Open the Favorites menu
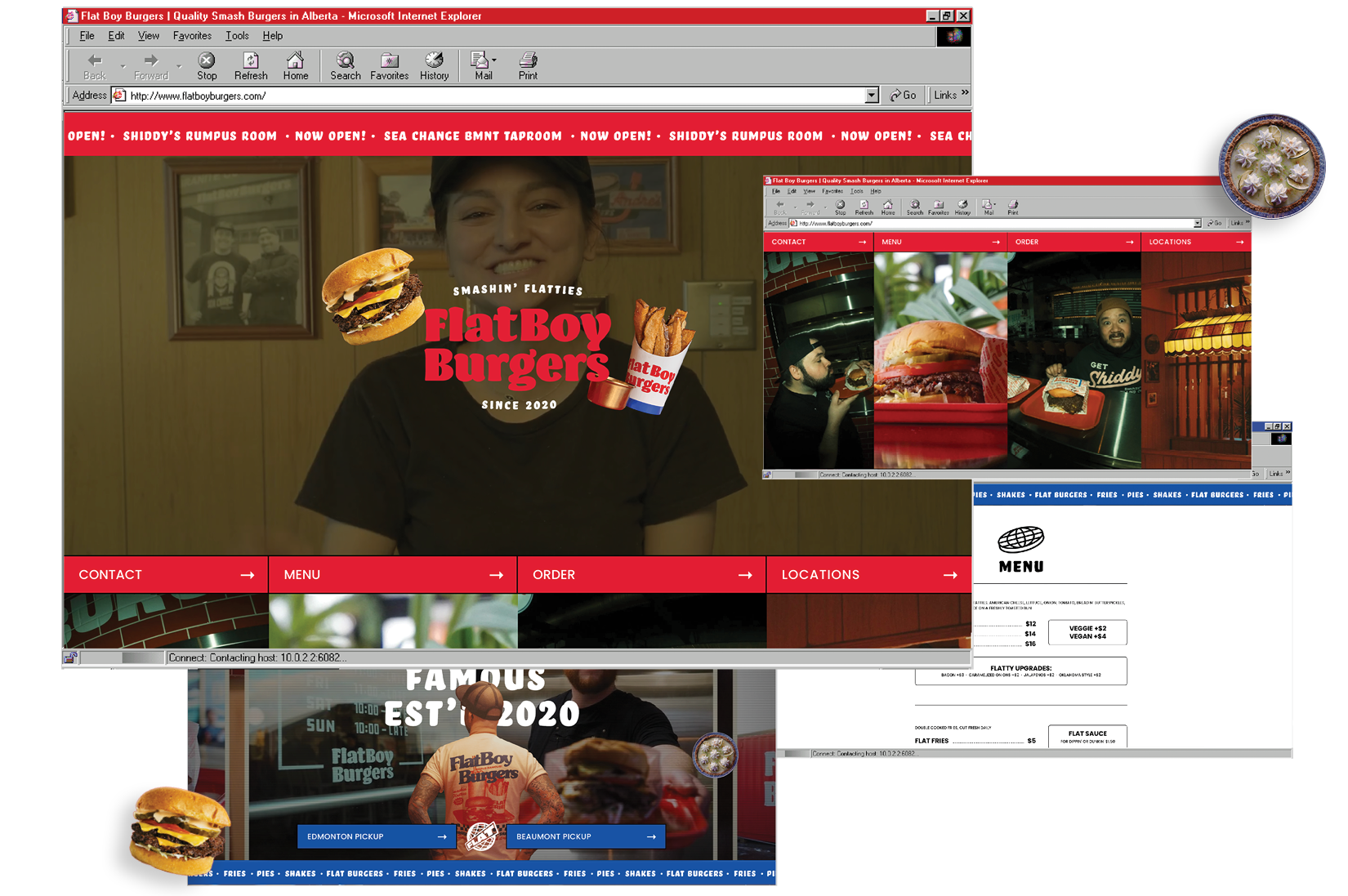Viewport: 1348px width, 896px height. pyautogui.click(x=192, y=35)
